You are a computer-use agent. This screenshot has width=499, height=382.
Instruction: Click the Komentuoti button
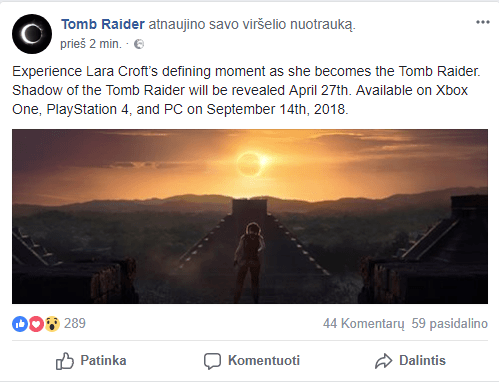[252, 361]
